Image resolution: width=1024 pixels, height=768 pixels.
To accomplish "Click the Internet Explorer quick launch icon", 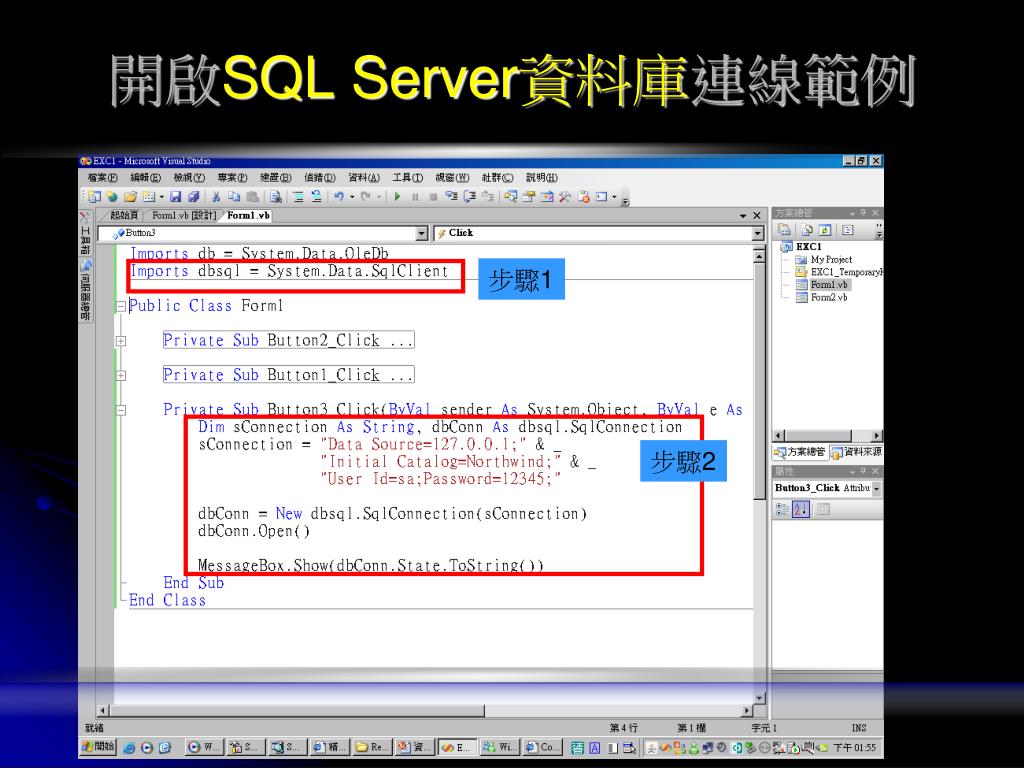I will (129, 748).
